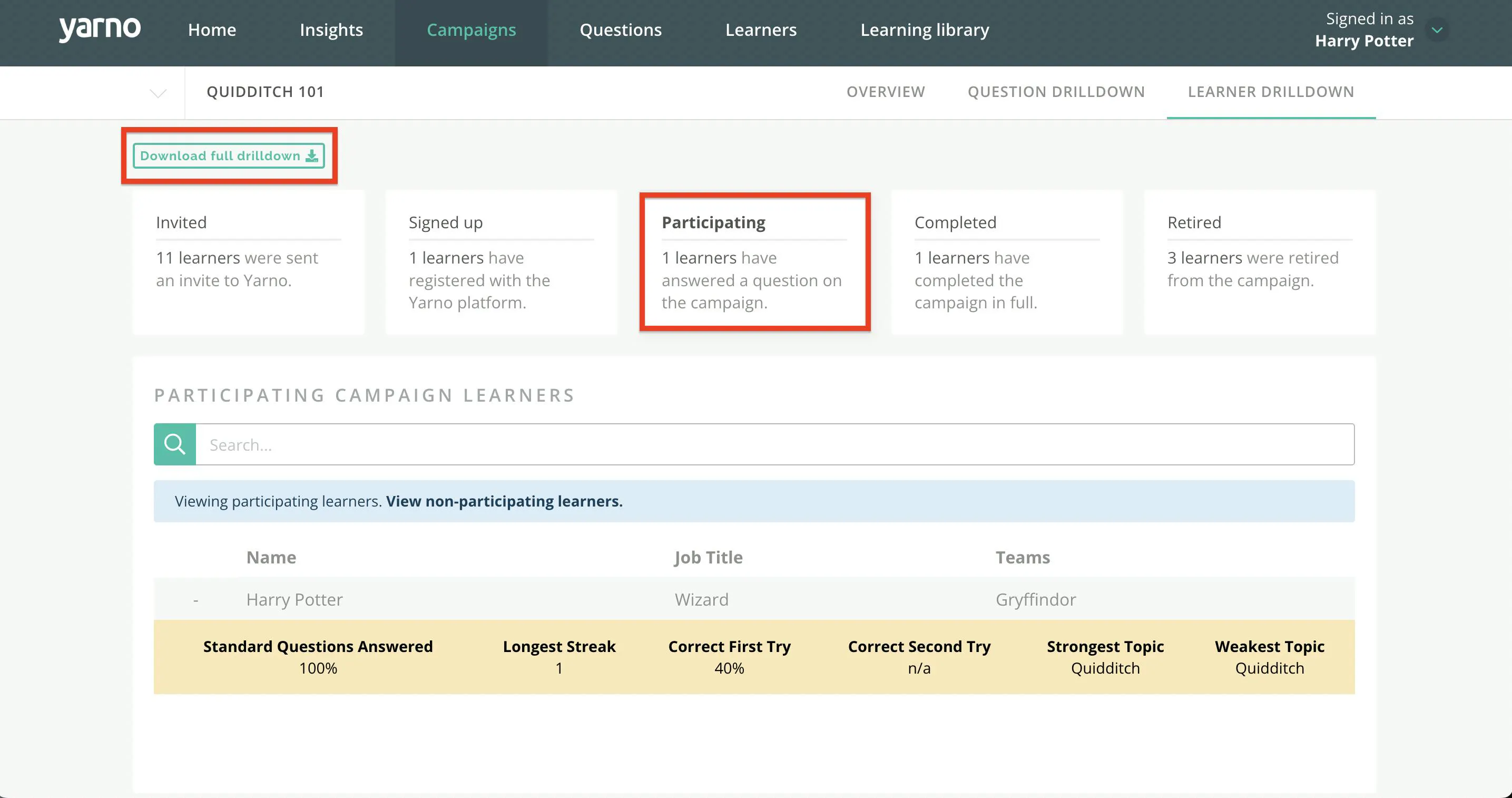Image resolution: width=1512 pixels, height=798 pixels.
Task: Click the Correct First Try 40% value
Action: coord(730,668)
